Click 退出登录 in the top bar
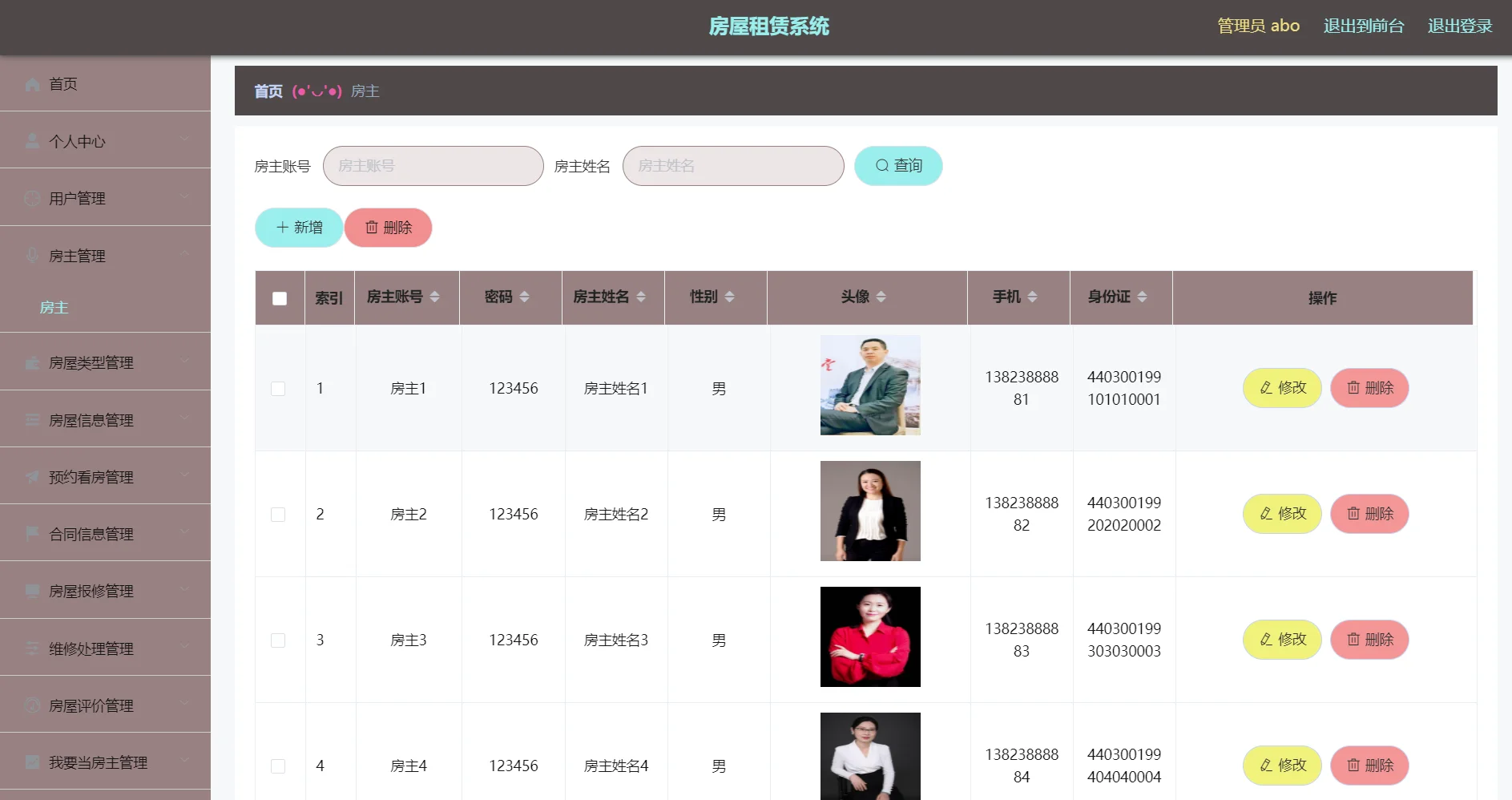Image resolution: width=1512 pixels, height=800 pixels. pos(1459,25)
